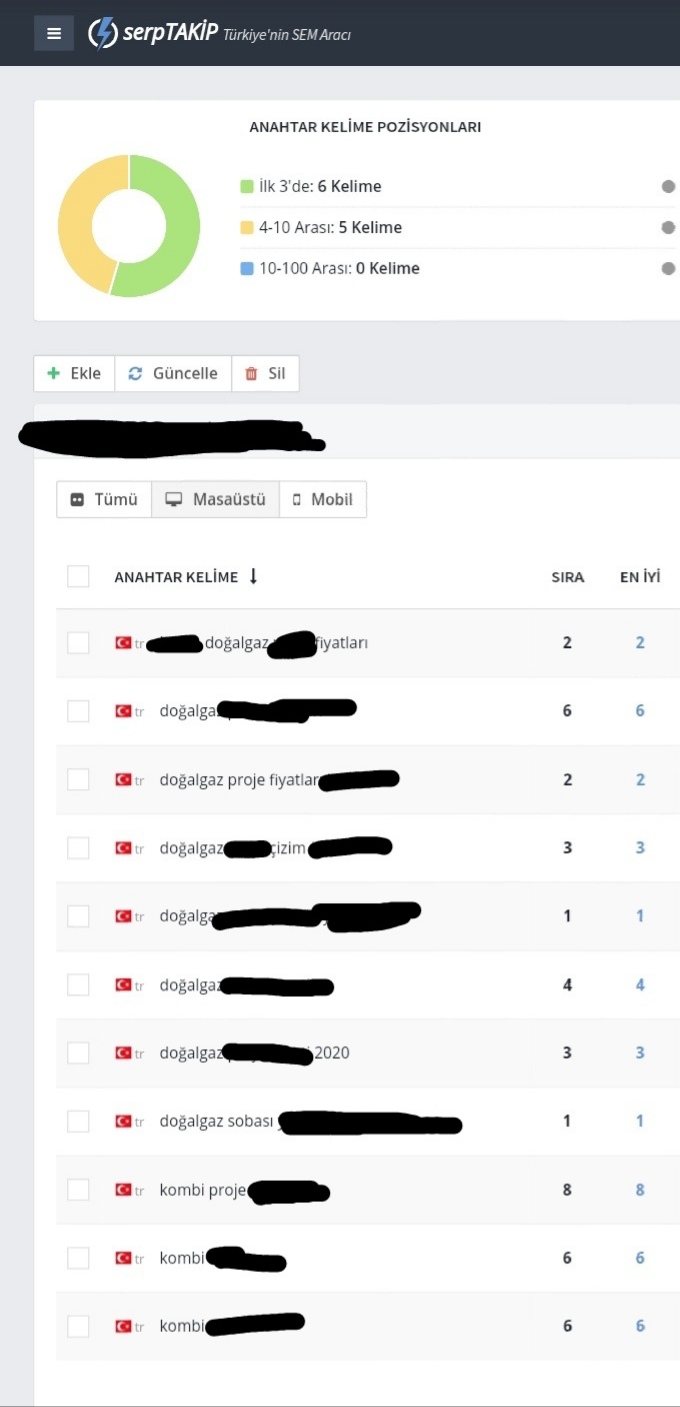
Task: Click gray dot beside 10-100 Arası legend
Action: coord(668,268)
